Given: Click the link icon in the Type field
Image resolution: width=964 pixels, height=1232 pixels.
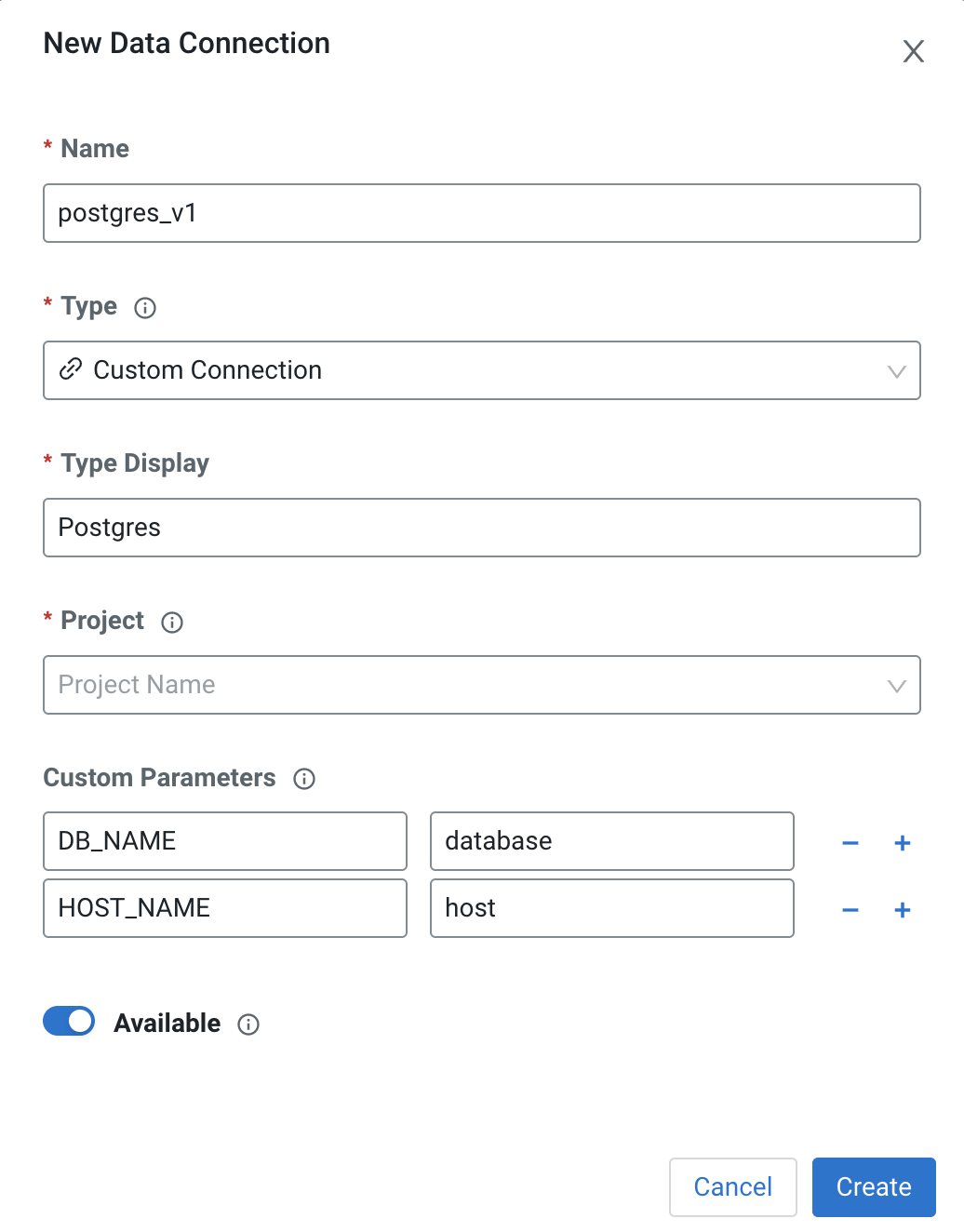Looking at the screenshot, I should click(71, 370).
